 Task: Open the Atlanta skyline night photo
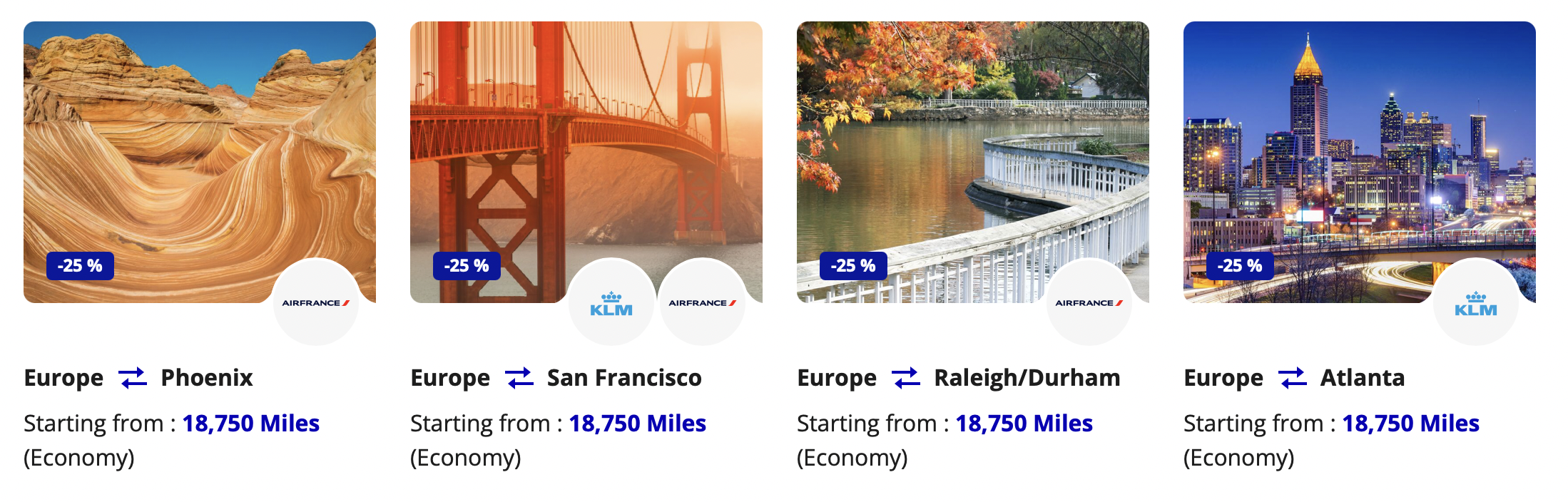pos(1360,143)
